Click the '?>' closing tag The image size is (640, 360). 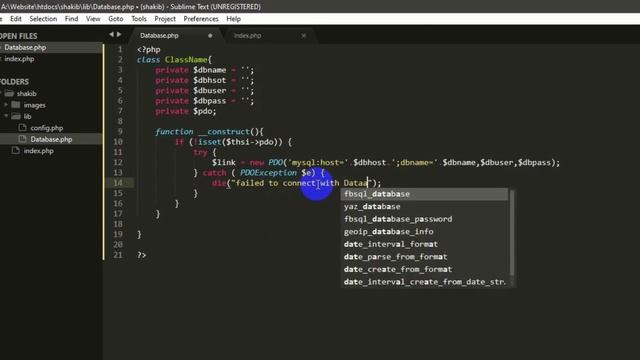click(142, 255)
